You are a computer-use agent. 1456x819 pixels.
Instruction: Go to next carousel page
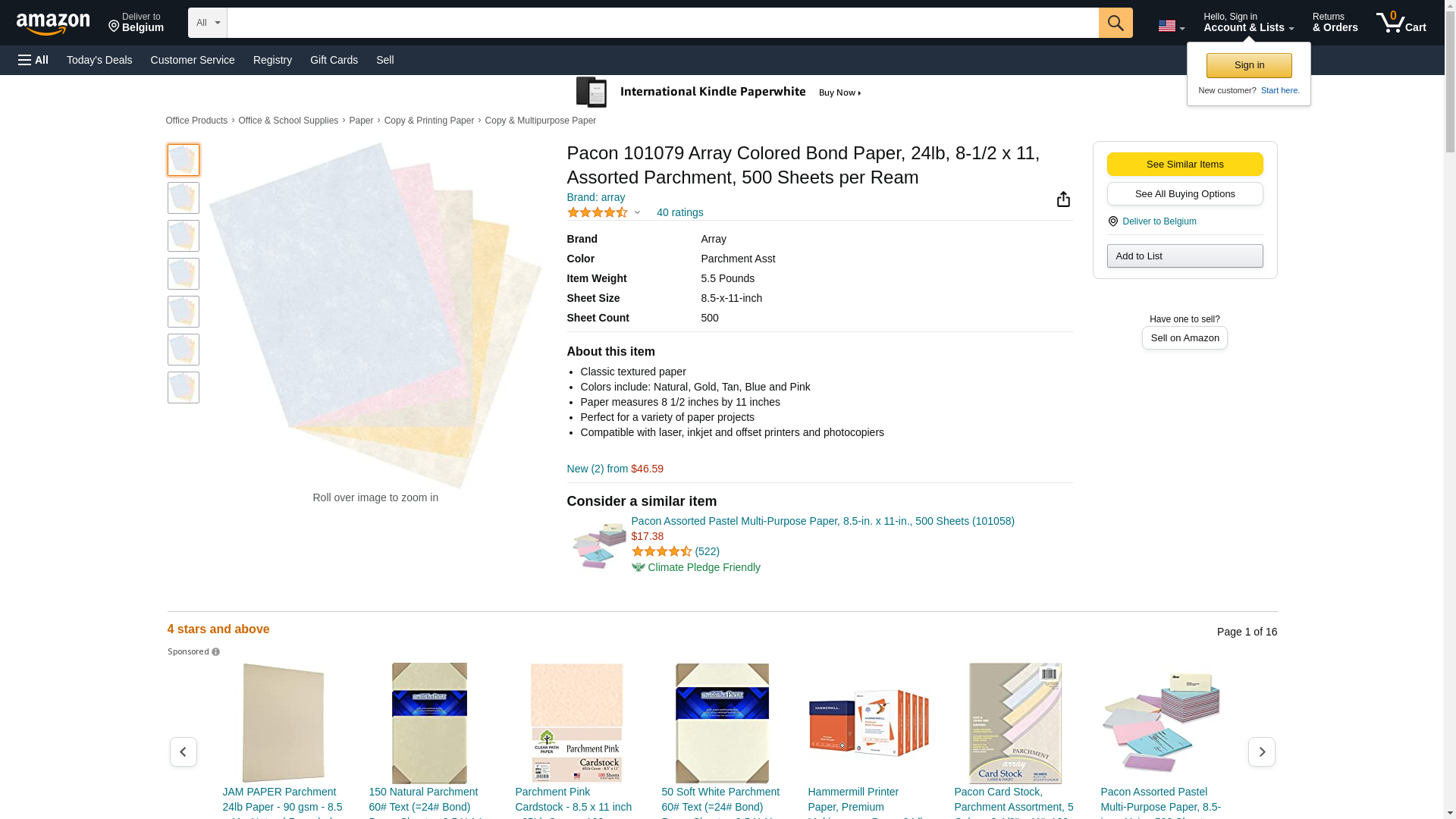(x=1261, y=752)
